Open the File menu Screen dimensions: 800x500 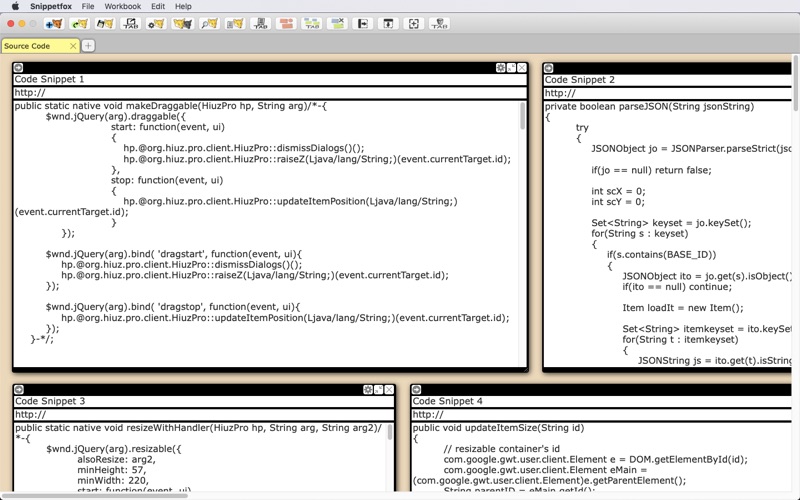pyautogui.click(x=88, y=6)
